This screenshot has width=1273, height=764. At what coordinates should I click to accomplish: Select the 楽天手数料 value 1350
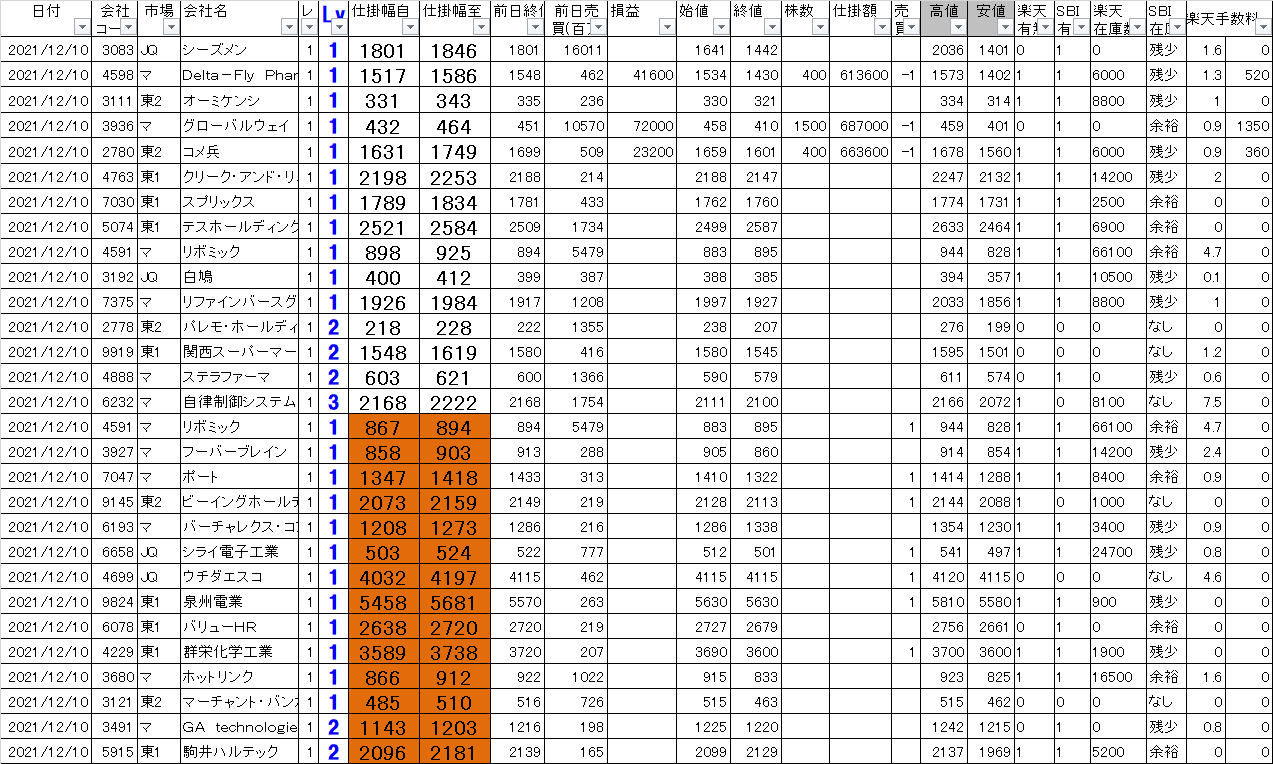[1247, 126]
